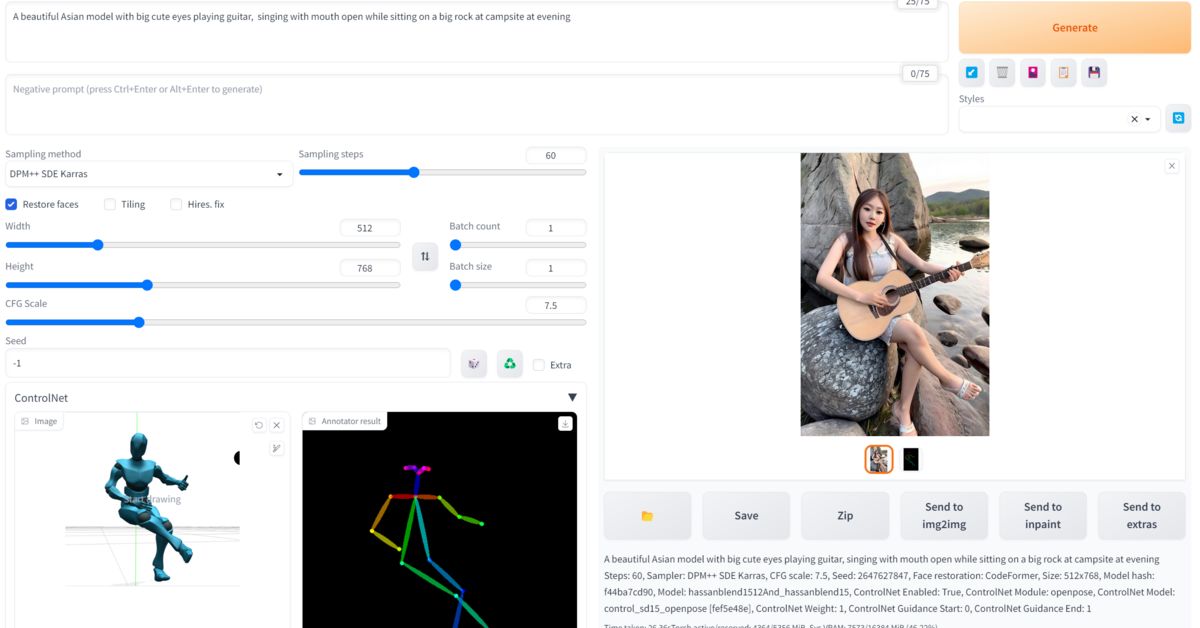The image size is (1200, 628).
Task: Swap width and height with arrows button
Action: (425, 257)
